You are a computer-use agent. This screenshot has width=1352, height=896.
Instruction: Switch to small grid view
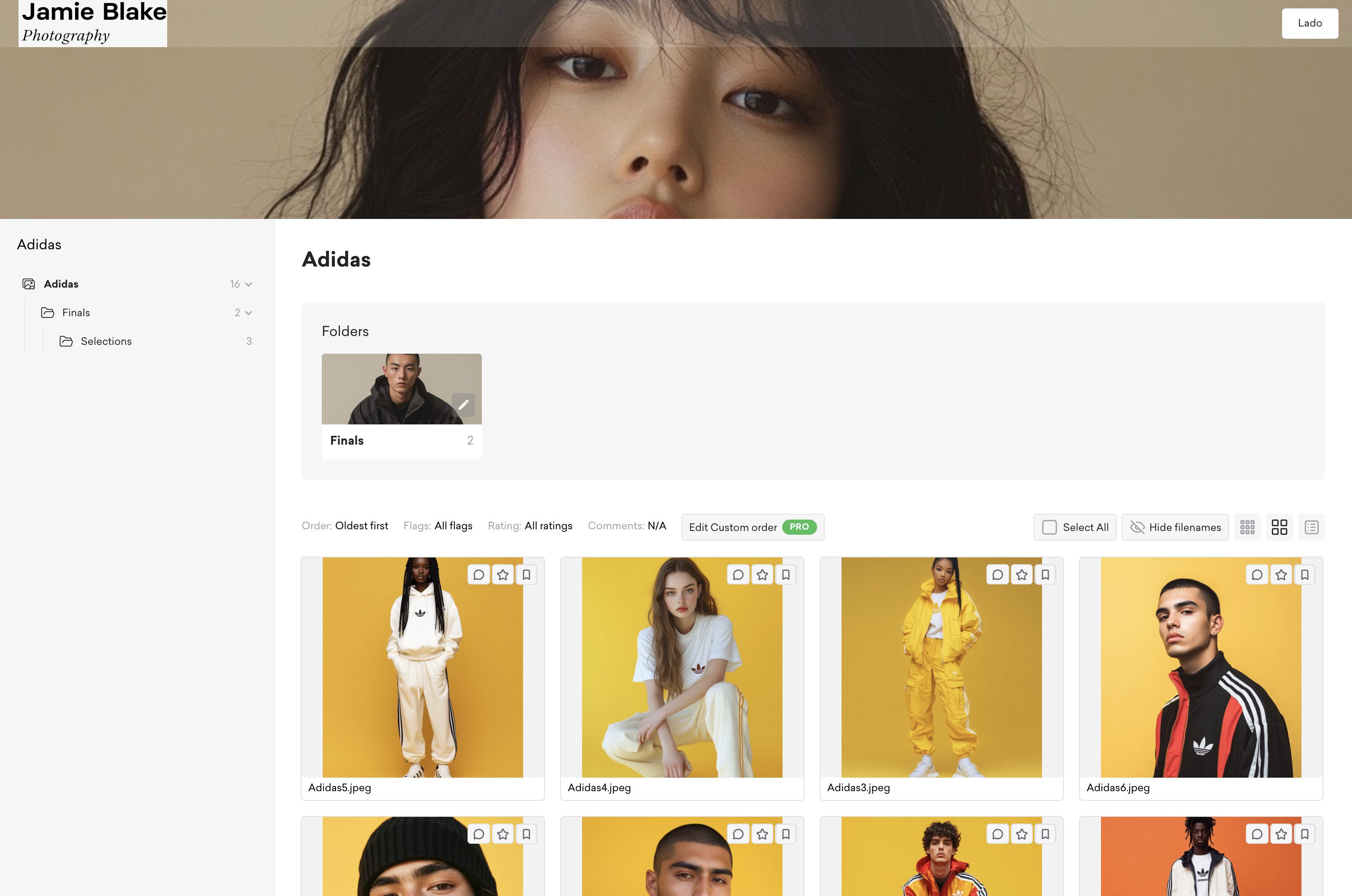click(1248, 527)
